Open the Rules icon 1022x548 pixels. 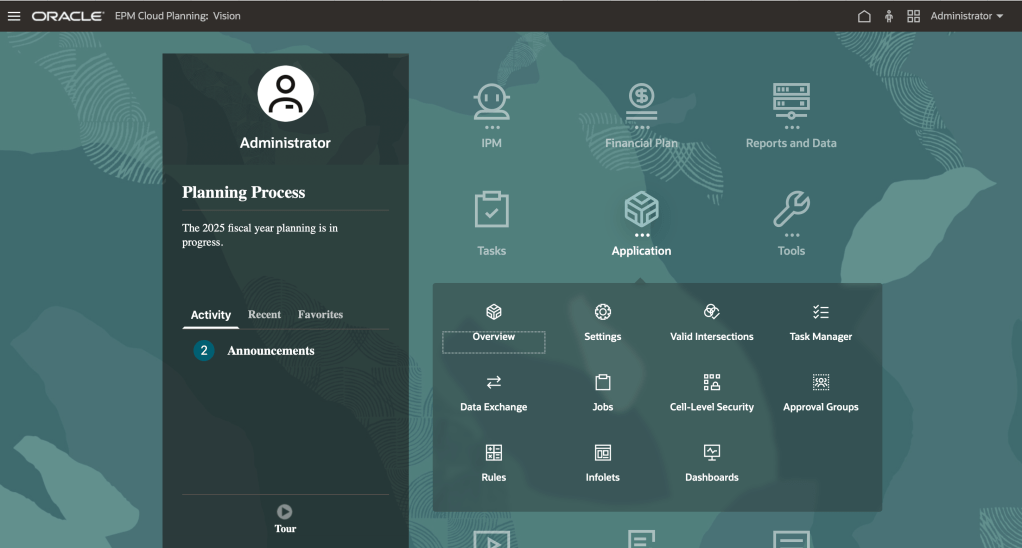point(493,453)
